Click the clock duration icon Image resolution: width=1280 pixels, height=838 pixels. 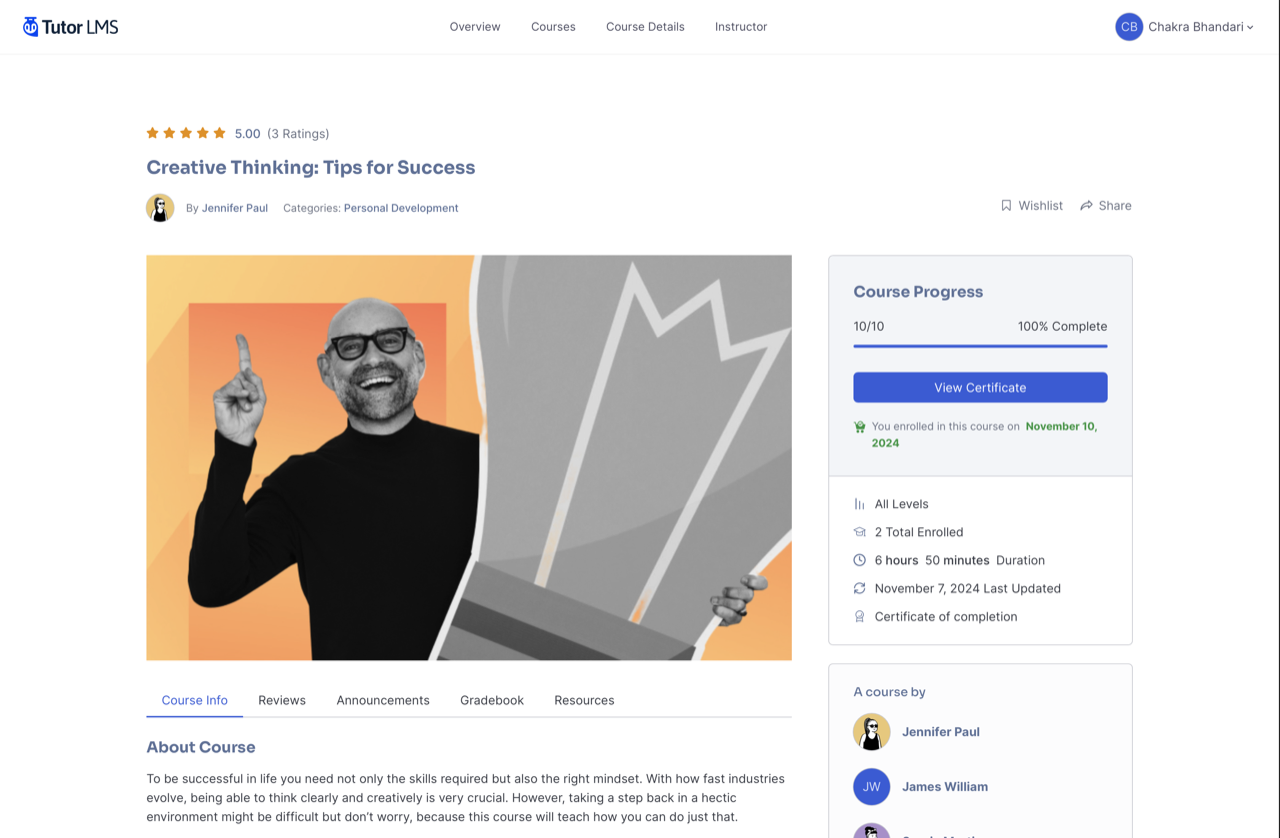pos(859,560)
